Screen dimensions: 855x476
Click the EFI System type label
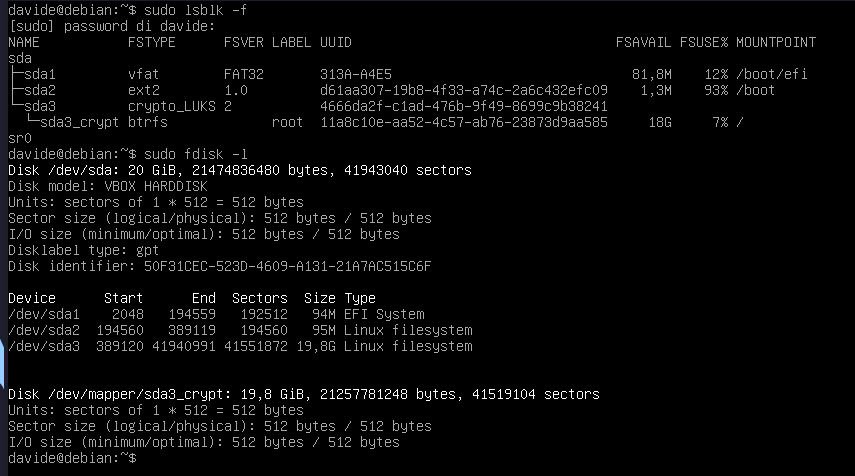coord(384,315)
